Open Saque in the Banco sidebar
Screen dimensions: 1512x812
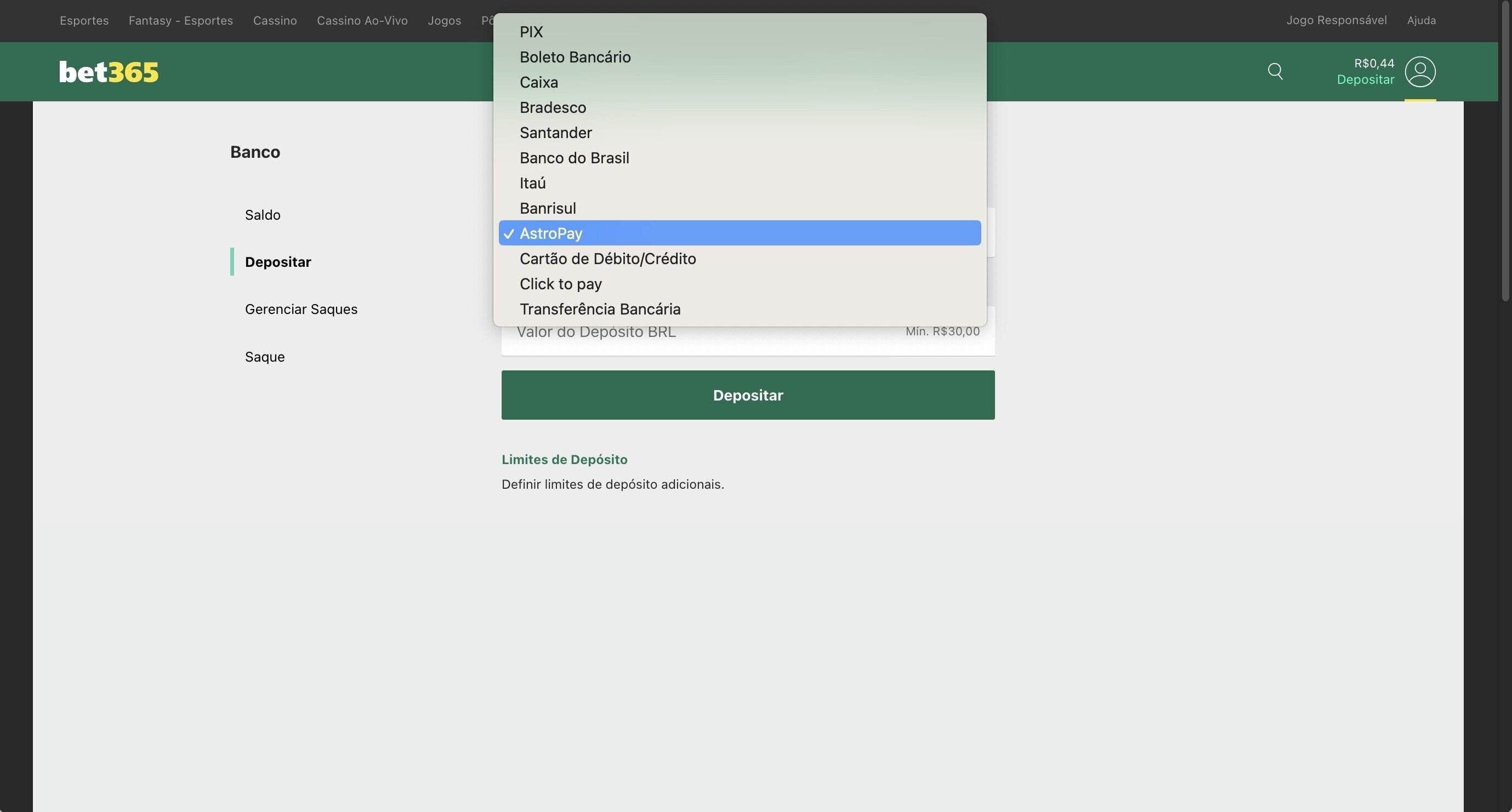click(265, 357)
